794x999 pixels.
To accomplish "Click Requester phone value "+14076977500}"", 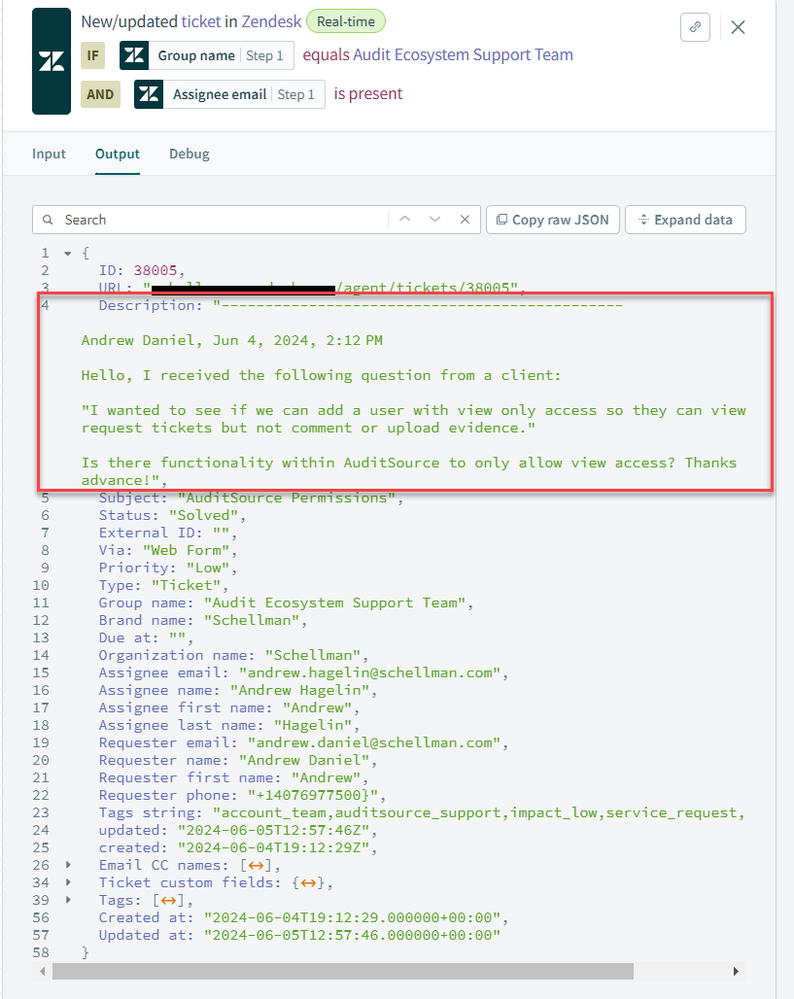I will click(x=312, y=795).
